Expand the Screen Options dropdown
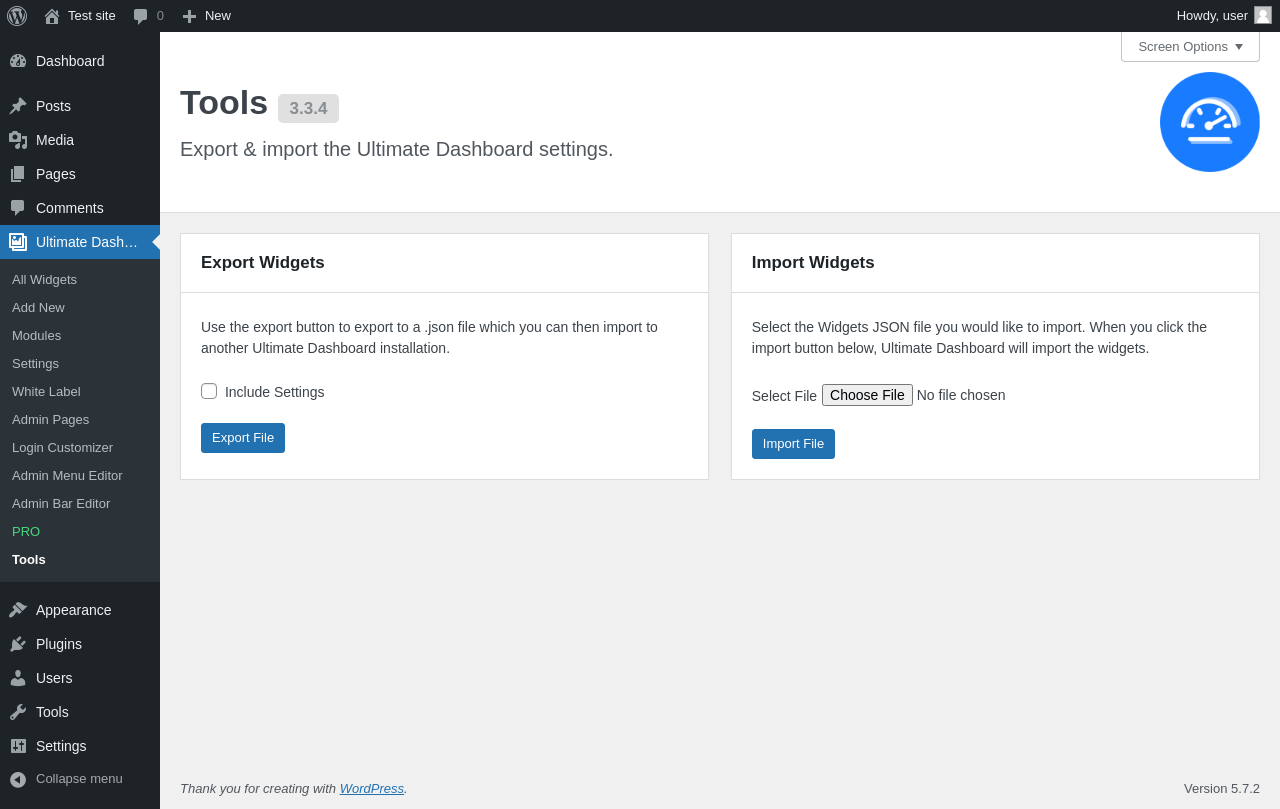Screen dimensions: 1280x809 point(1190,46)
